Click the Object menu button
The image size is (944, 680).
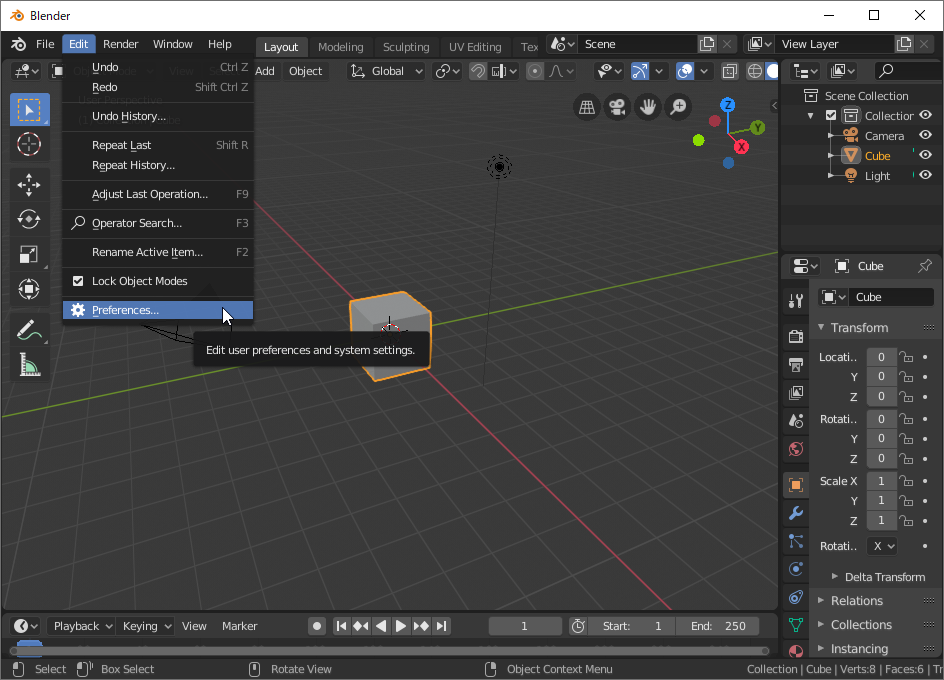(305, 71)
